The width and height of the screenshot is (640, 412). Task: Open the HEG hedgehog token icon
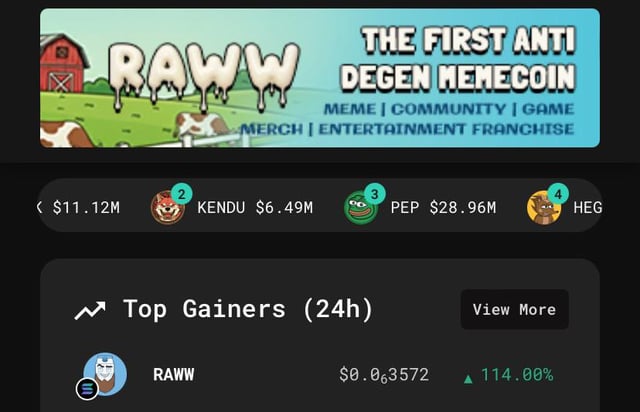tap(544, 208)
